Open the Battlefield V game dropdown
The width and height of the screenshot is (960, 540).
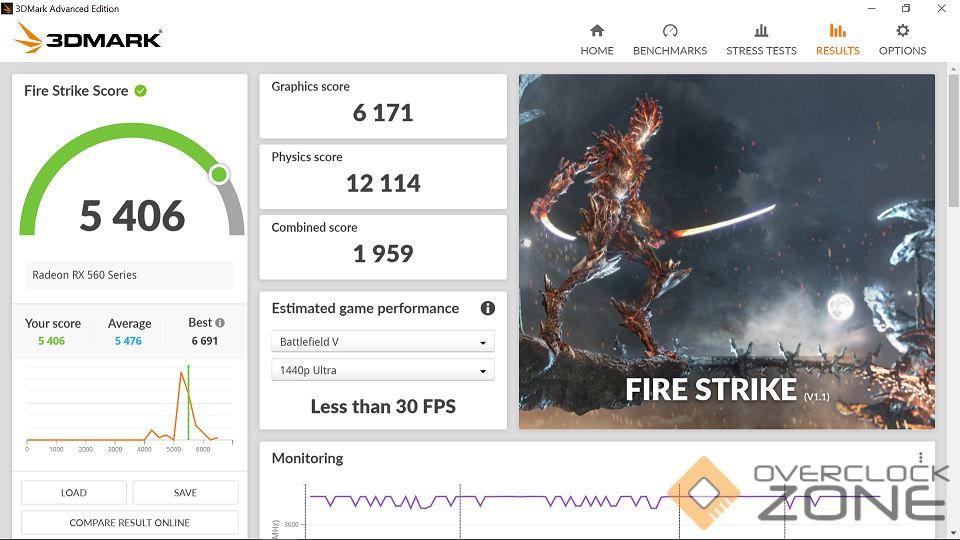383,342
